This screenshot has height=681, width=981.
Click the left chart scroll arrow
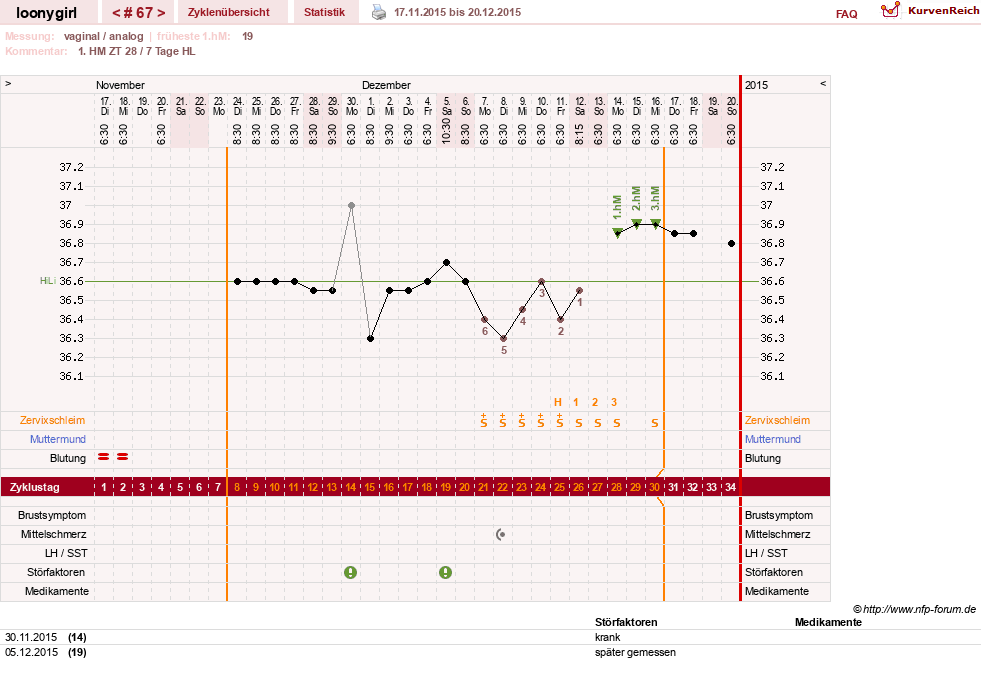[x=8, y=83]
